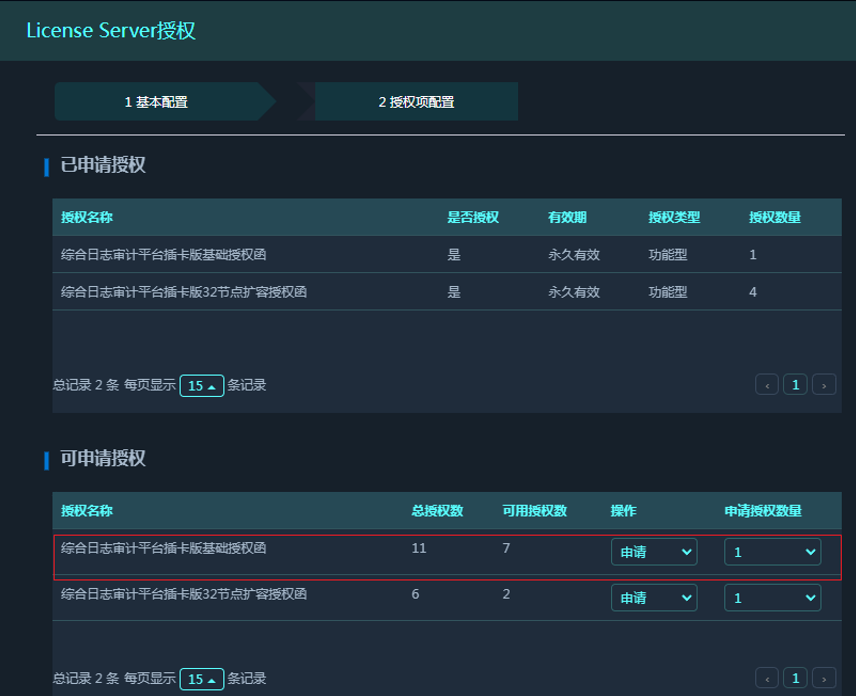Screen dimensions: 856x696
Task: Open the 基本配置 step tab
Action: tap(156, 102)
